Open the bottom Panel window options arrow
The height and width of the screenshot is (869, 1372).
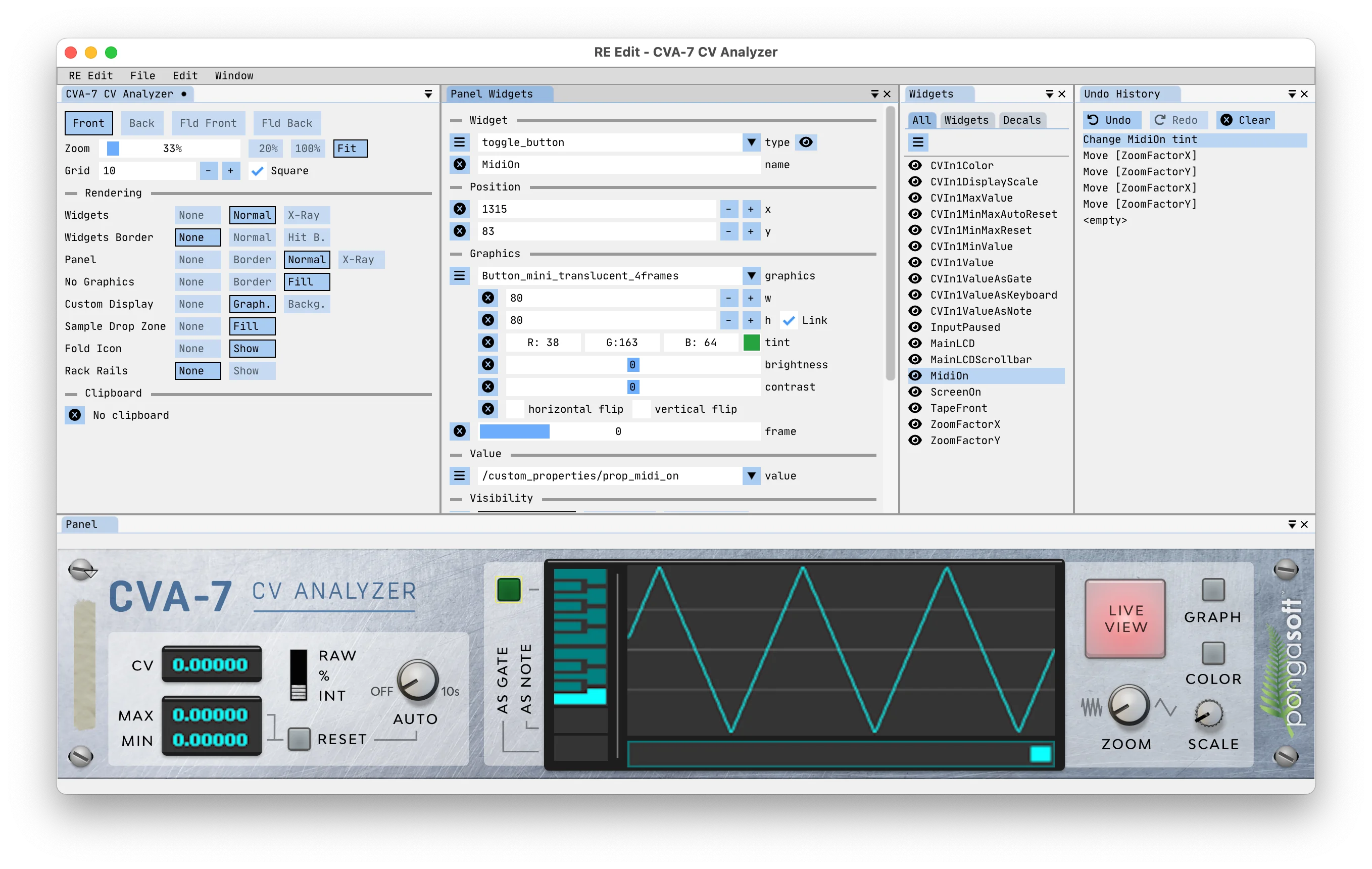click(1292, 524)
